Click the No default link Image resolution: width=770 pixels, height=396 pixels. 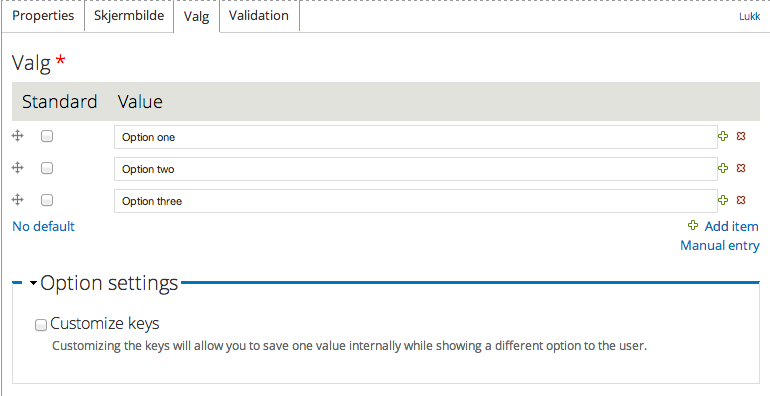[x=43, y=226]
